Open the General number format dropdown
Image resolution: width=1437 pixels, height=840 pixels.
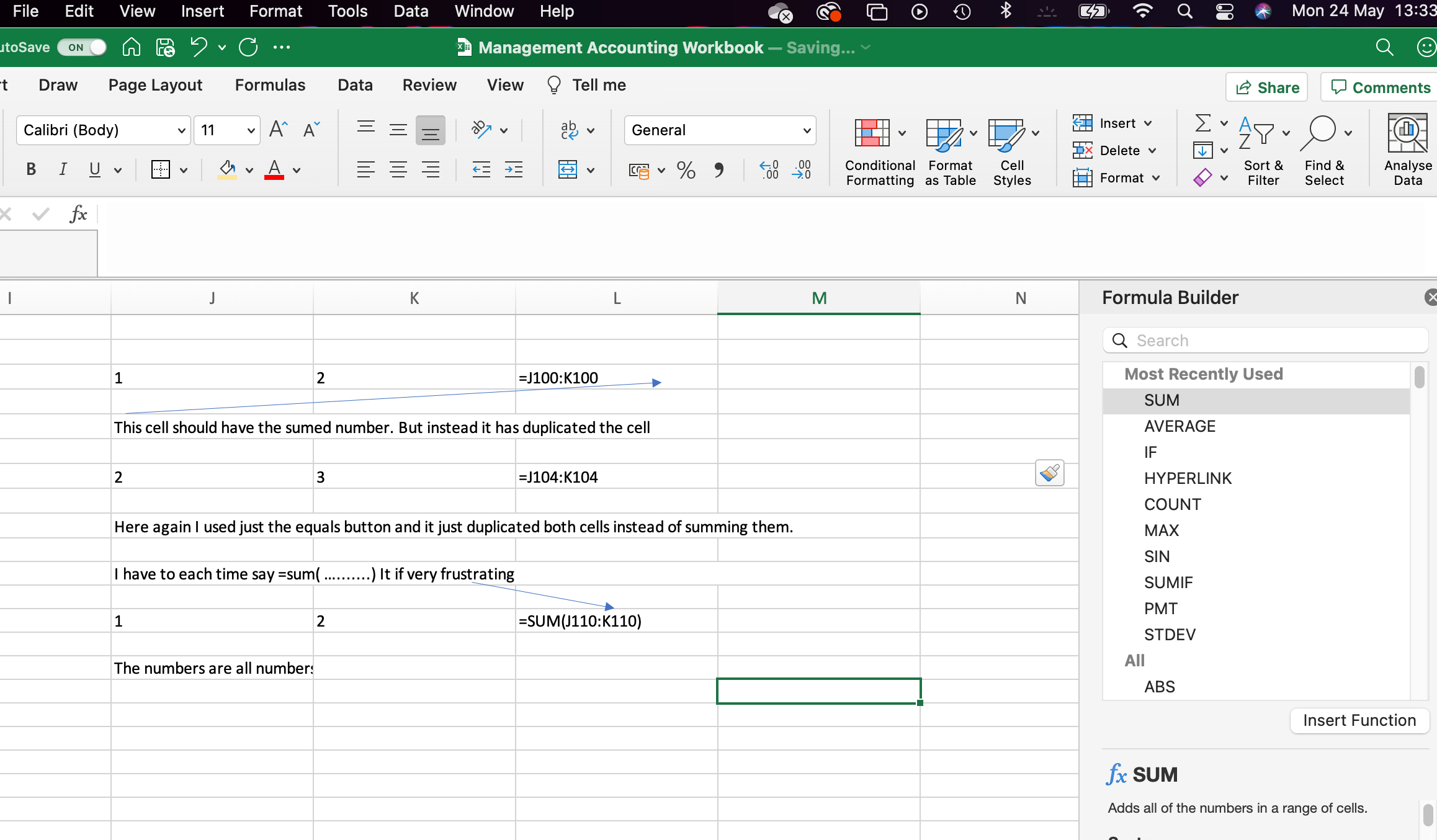point(806,130)
